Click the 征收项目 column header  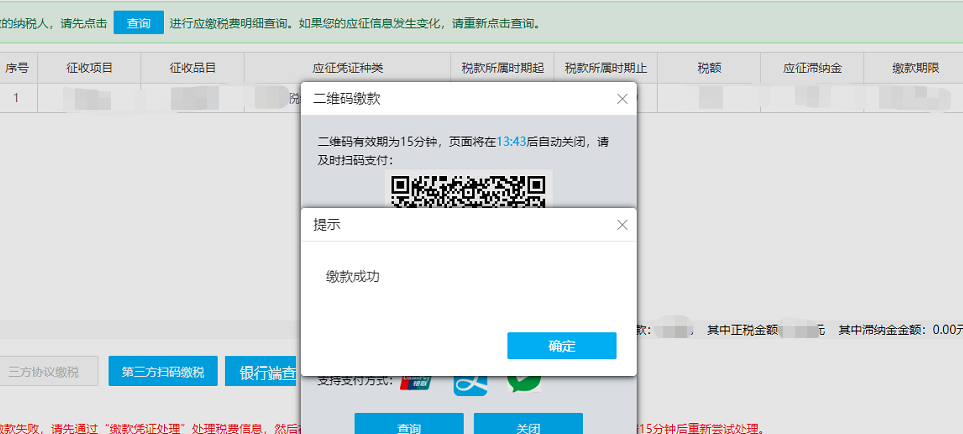point(90,68)
